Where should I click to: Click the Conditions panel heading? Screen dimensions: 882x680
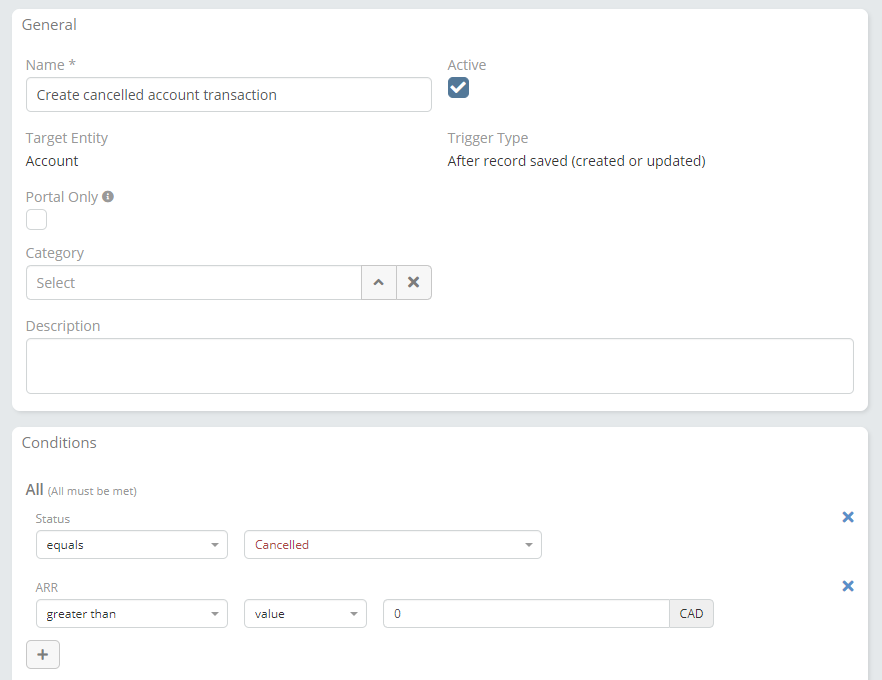[x=59, y=443]
